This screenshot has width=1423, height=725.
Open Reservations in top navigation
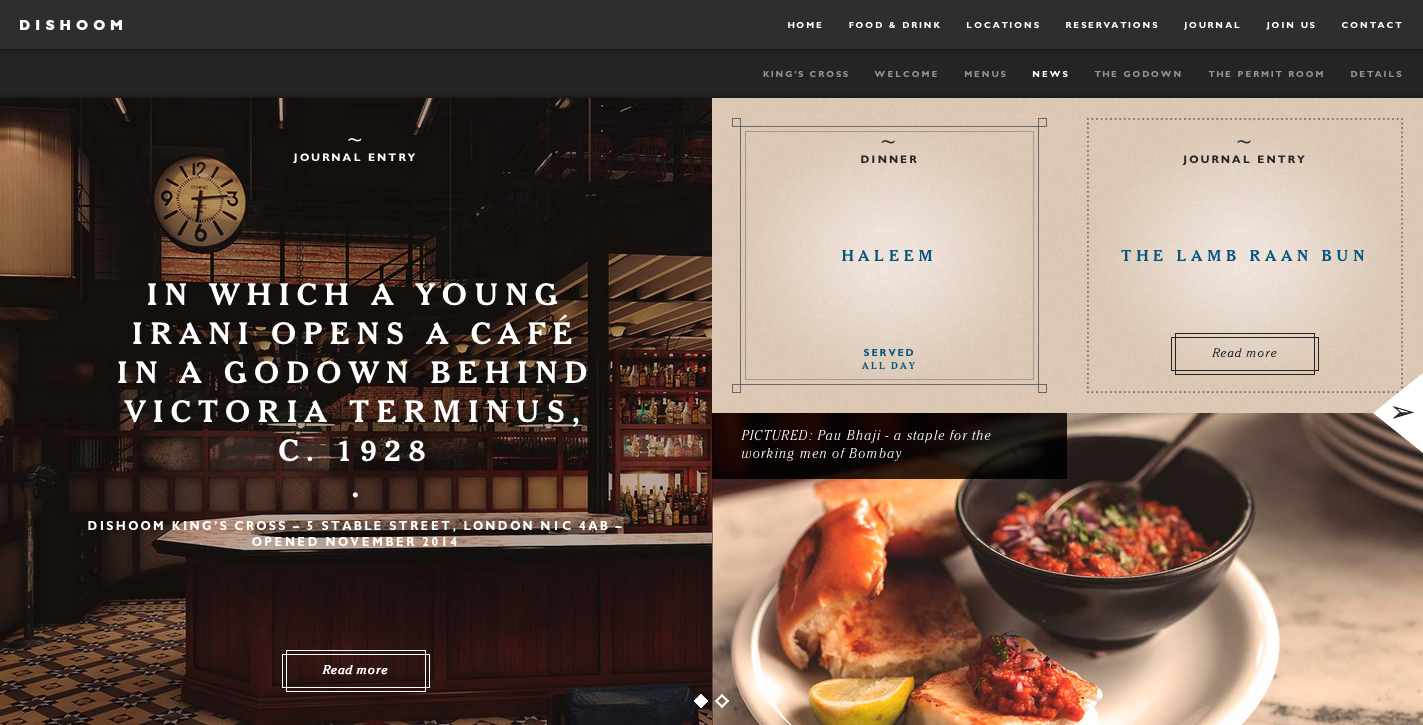(1112, 25)
